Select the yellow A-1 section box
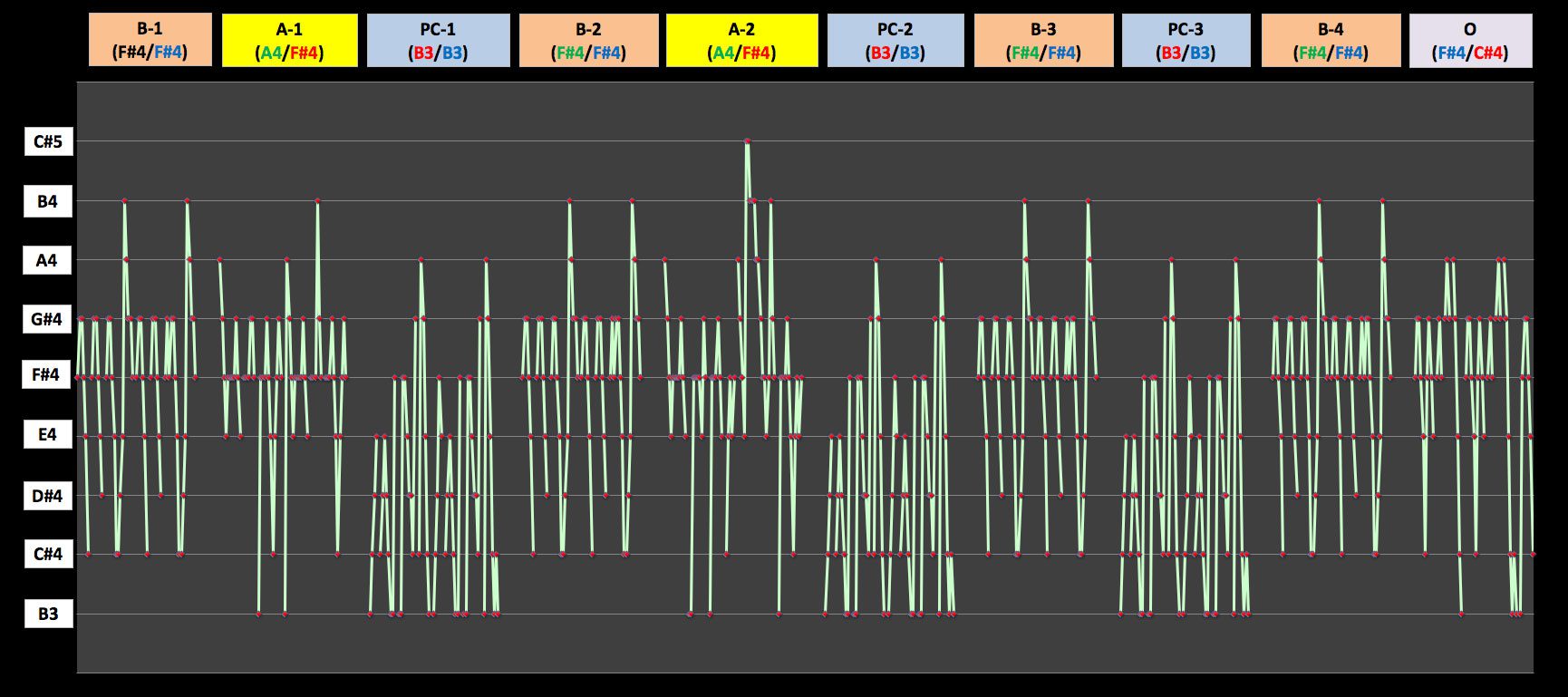This screenshot has width=1568, height=697. tap(289, 40)
